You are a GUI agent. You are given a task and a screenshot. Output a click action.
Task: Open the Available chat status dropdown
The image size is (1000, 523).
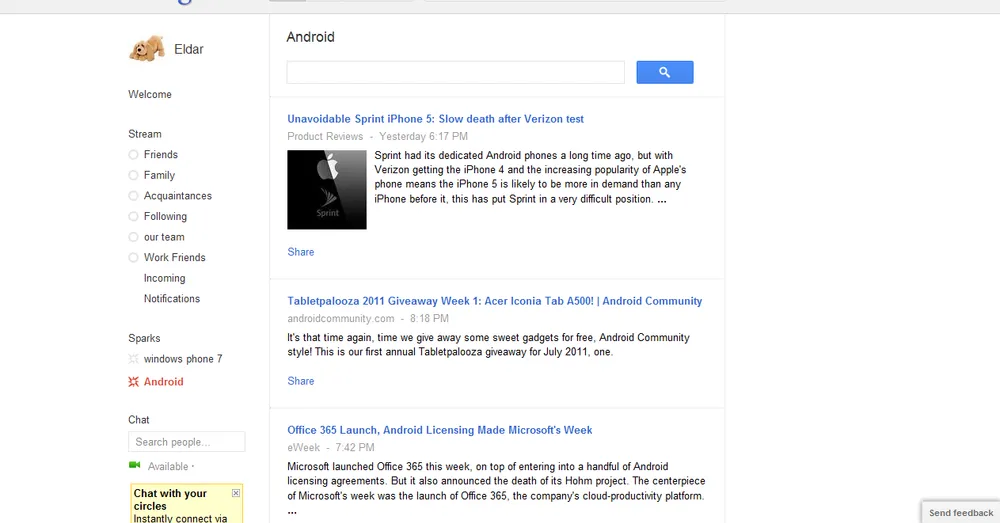click(x=172, y=467)
